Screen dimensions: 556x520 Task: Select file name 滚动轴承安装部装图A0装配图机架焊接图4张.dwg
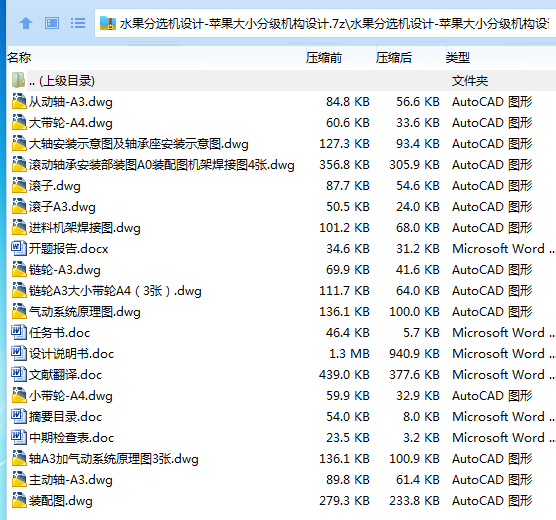162,165
